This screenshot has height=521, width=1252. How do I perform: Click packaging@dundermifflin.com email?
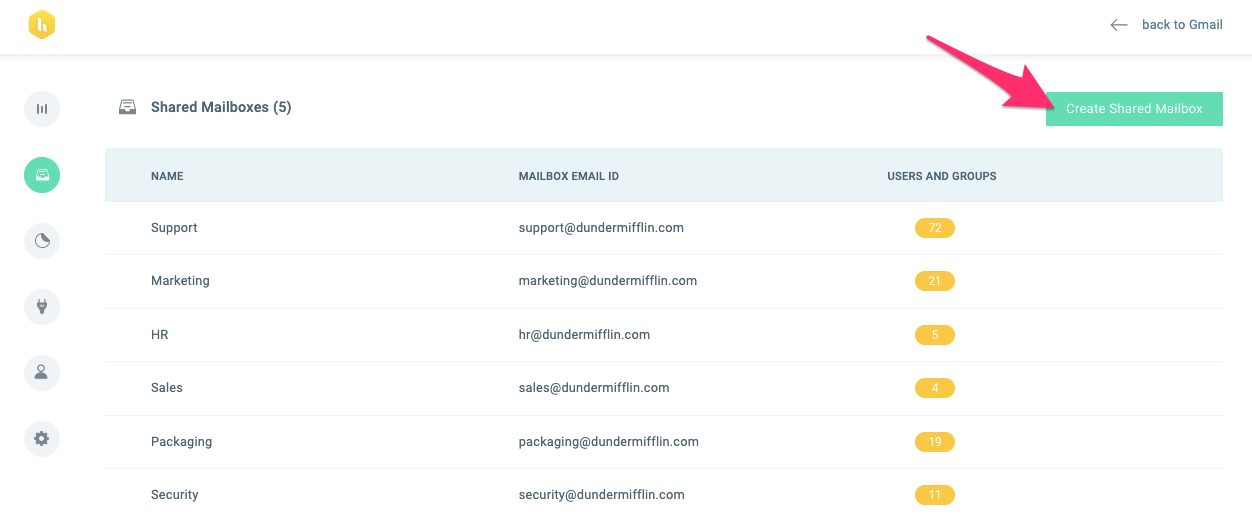point(608,442)
